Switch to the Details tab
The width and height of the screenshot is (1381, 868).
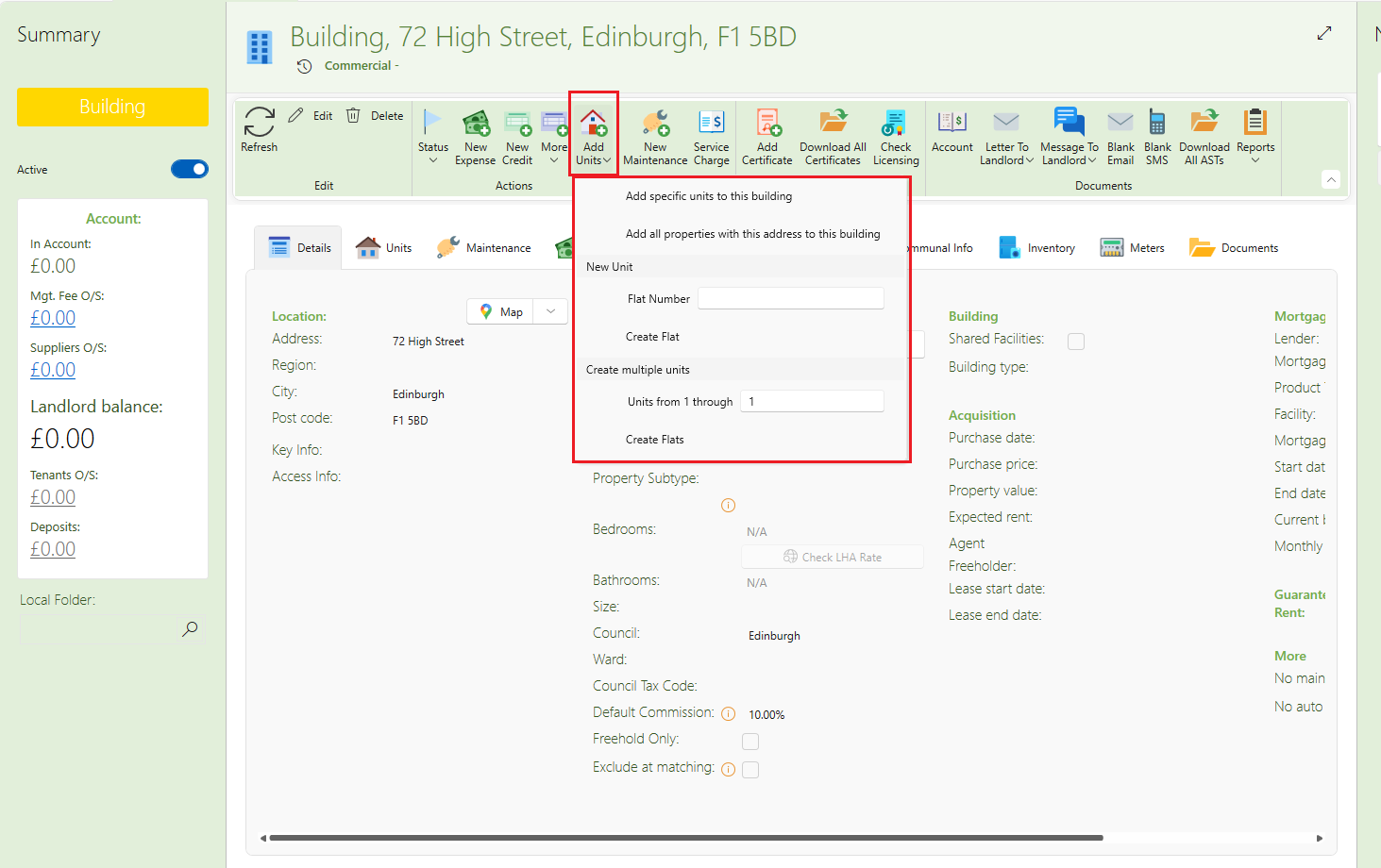tap(298, 248)
